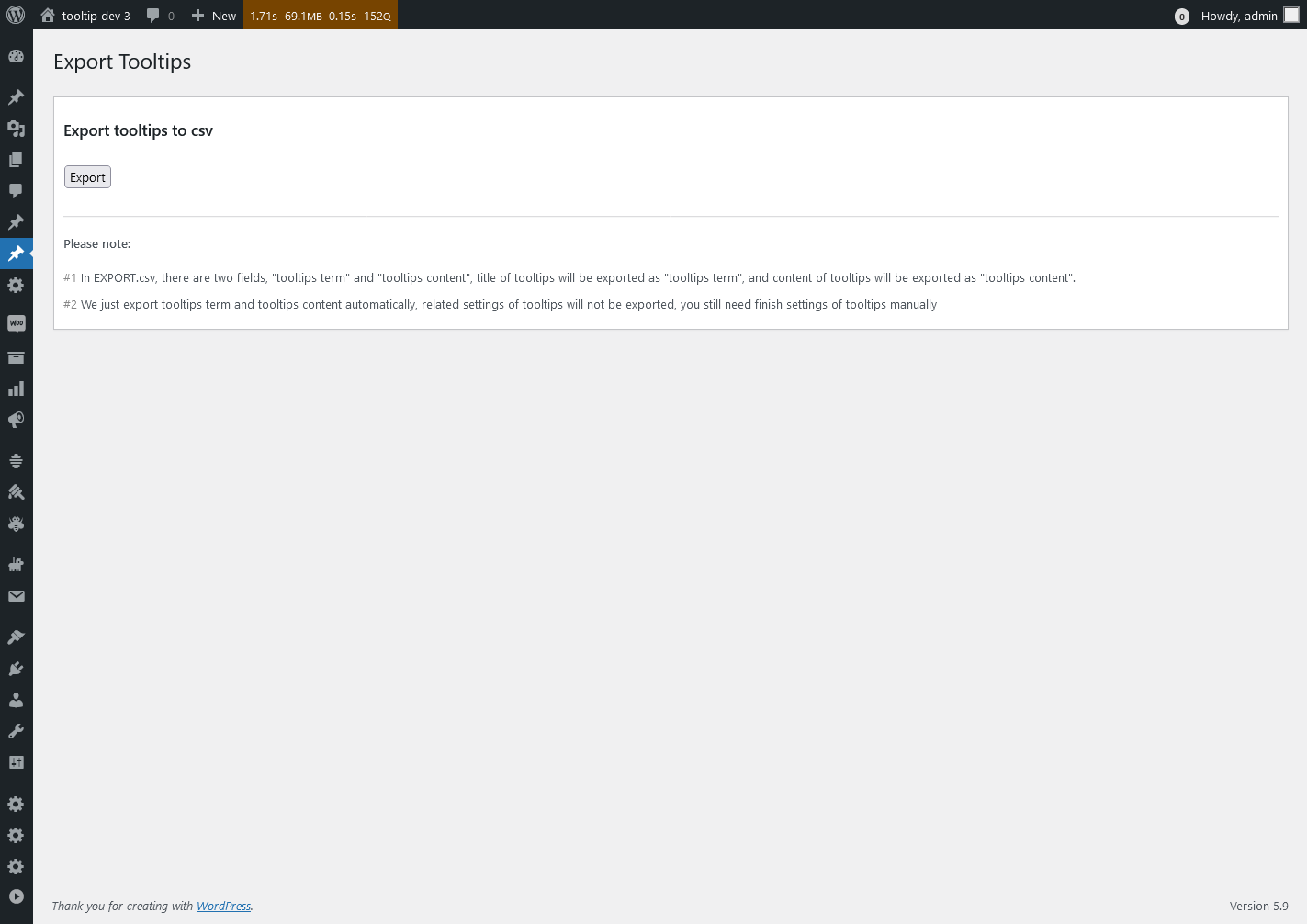
Task: Open Tools via the wrench icon
Action: (16, 730)
